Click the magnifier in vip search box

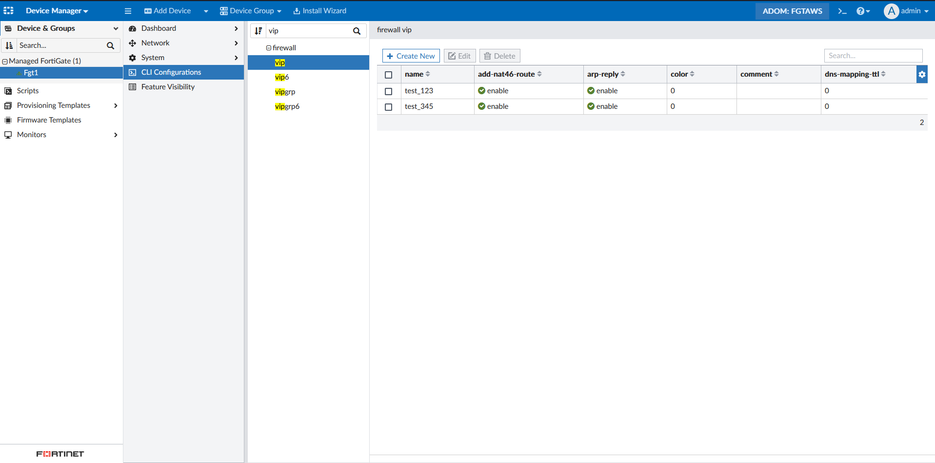(357, 31)
